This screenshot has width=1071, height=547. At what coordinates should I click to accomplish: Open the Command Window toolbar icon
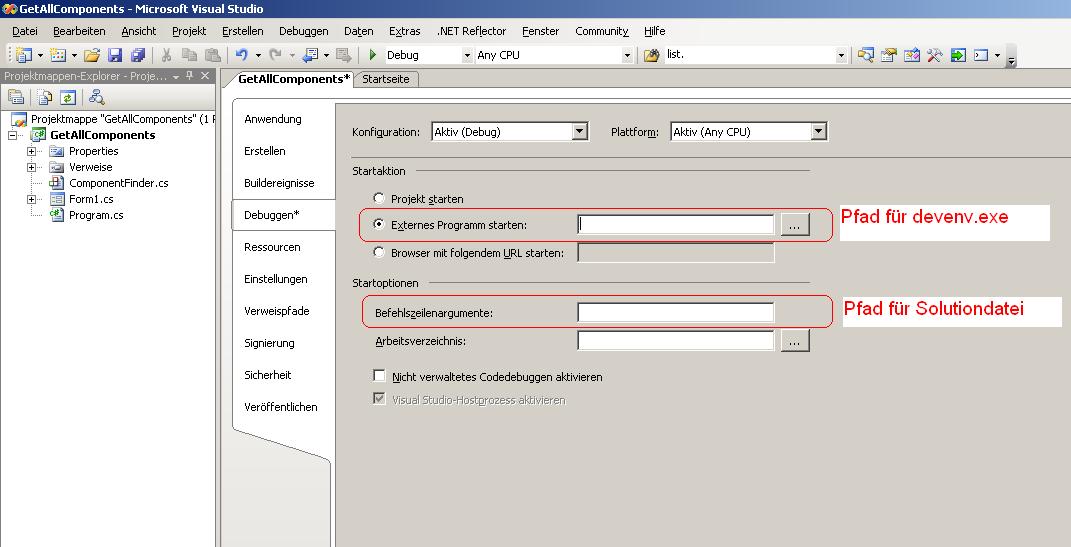point(982,55)
